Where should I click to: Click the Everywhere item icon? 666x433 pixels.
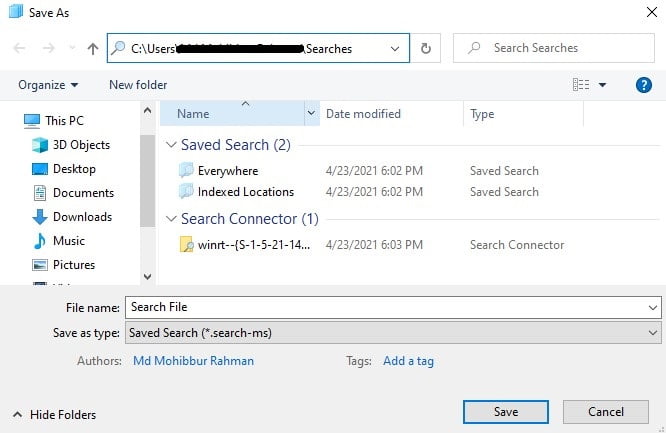[186, 170]
